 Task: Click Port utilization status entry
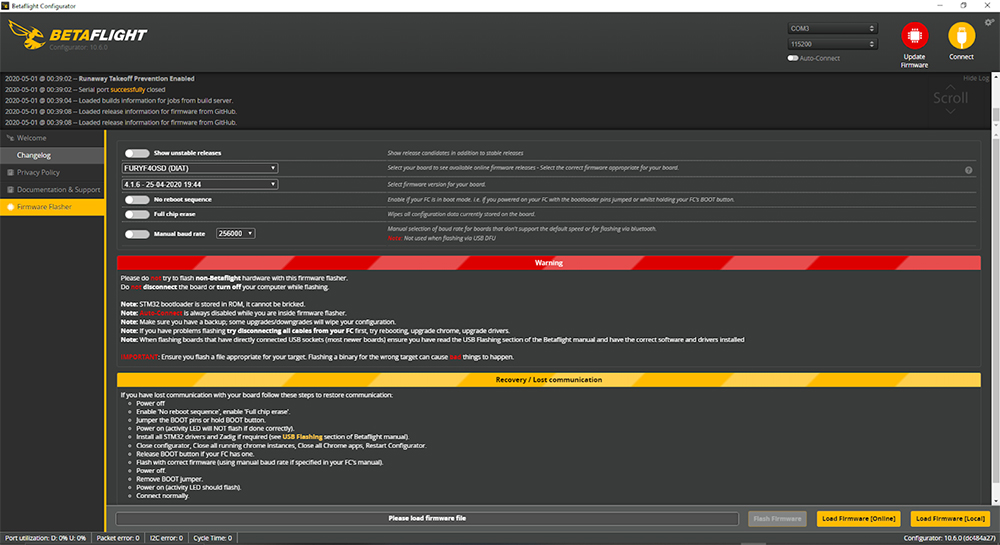pos(45,538)
